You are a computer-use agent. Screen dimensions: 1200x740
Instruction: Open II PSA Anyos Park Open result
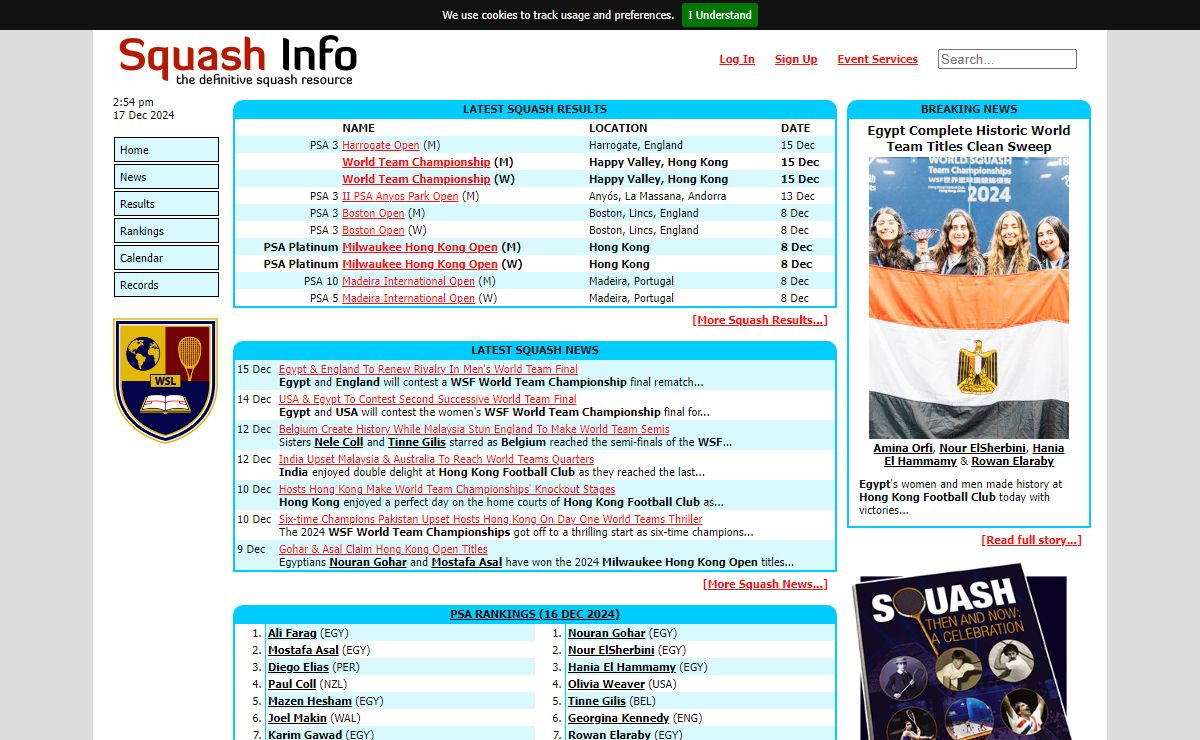(x=400, y=196)
